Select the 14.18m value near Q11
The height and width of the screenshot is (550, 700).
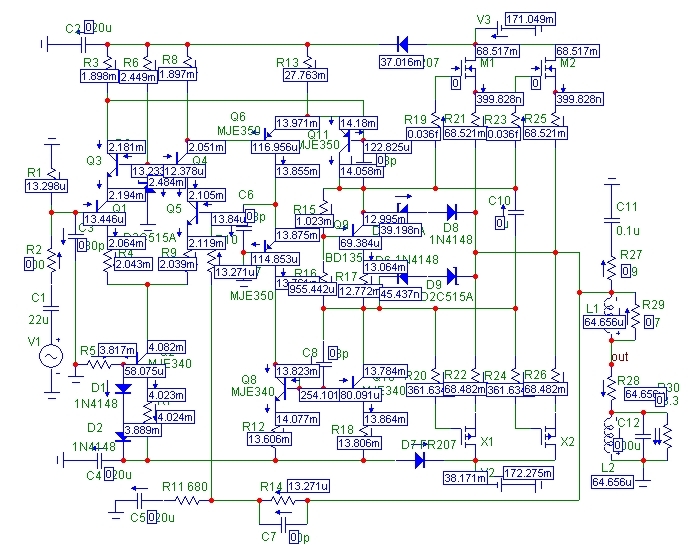click(358, 123)
